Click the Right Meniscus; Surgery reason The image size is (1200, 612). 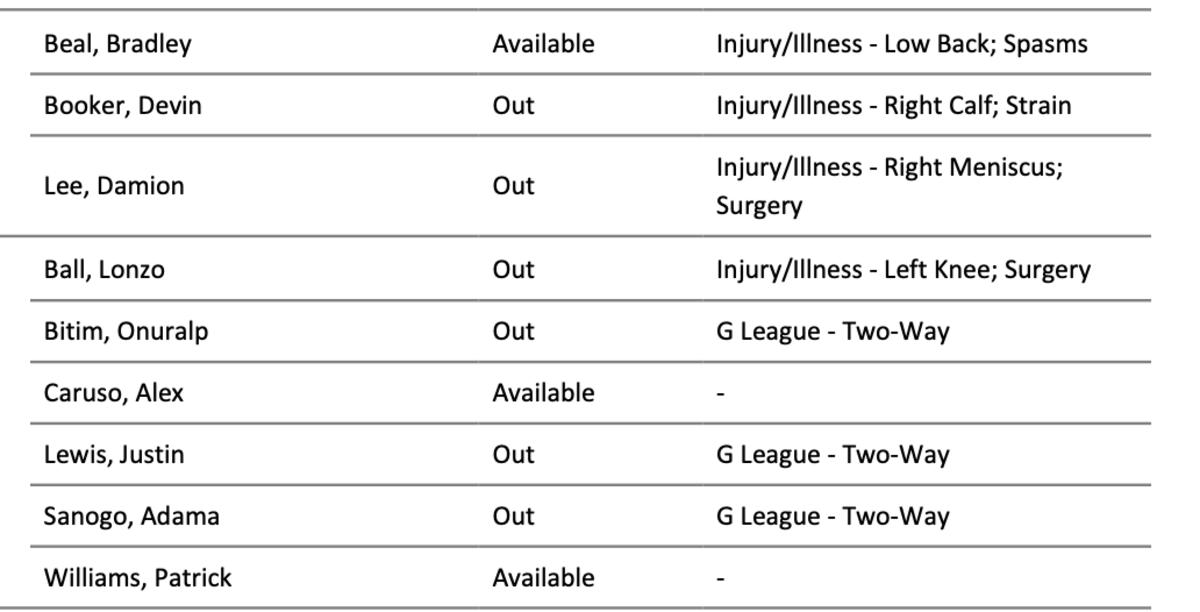pos(889,186)
